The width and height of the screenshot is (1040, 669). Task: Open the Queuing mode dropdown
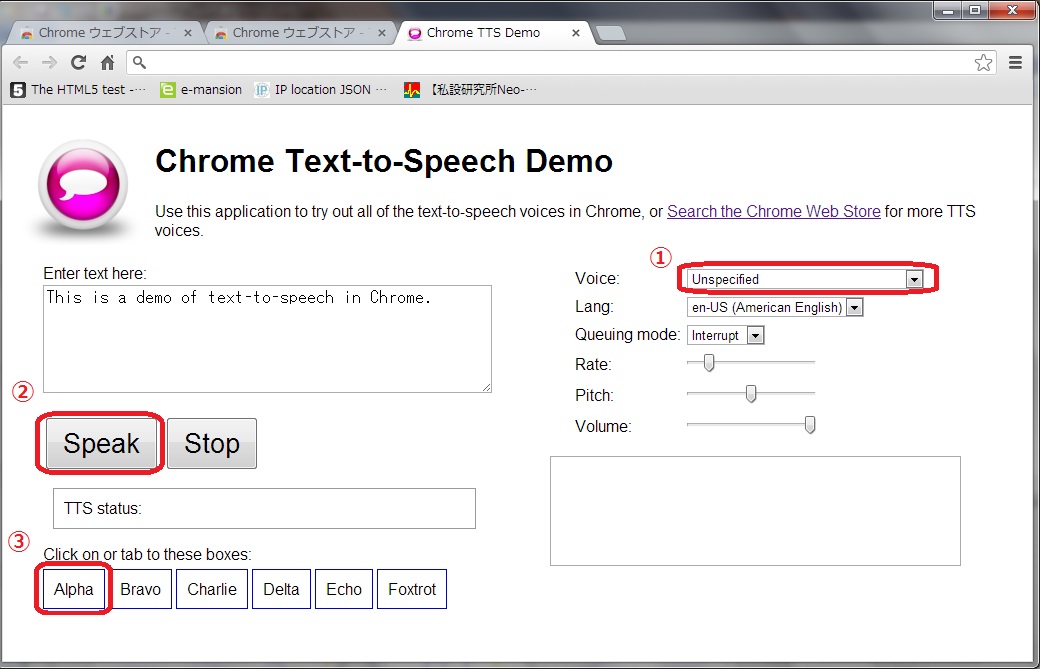[726, 335]
